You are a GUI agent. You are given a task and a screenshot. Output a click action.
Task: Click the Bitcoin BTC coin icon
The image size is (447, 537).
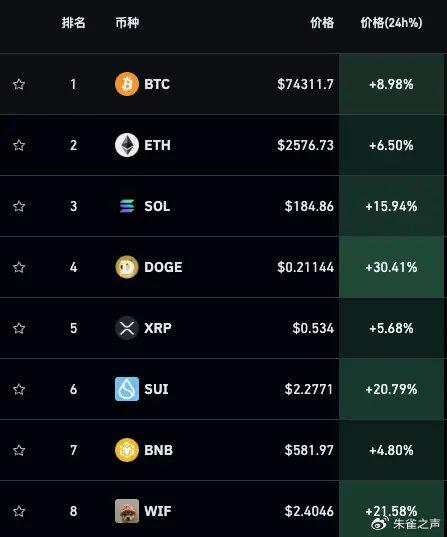coord(127,84)
